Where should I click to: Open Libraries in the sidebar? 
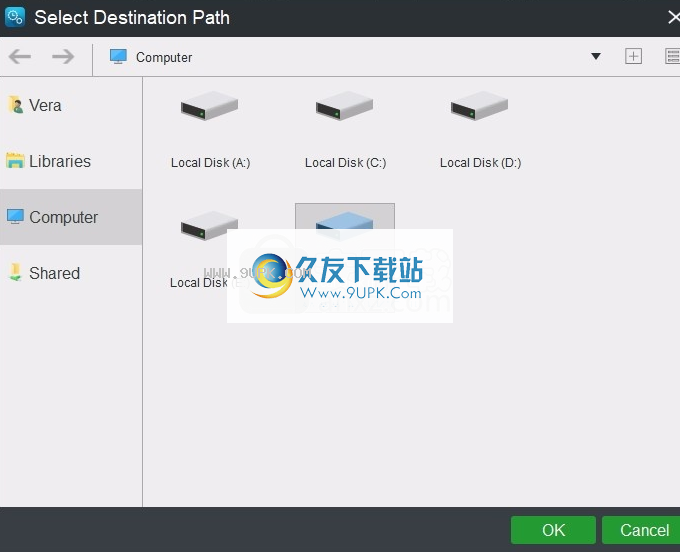point(71,161)
